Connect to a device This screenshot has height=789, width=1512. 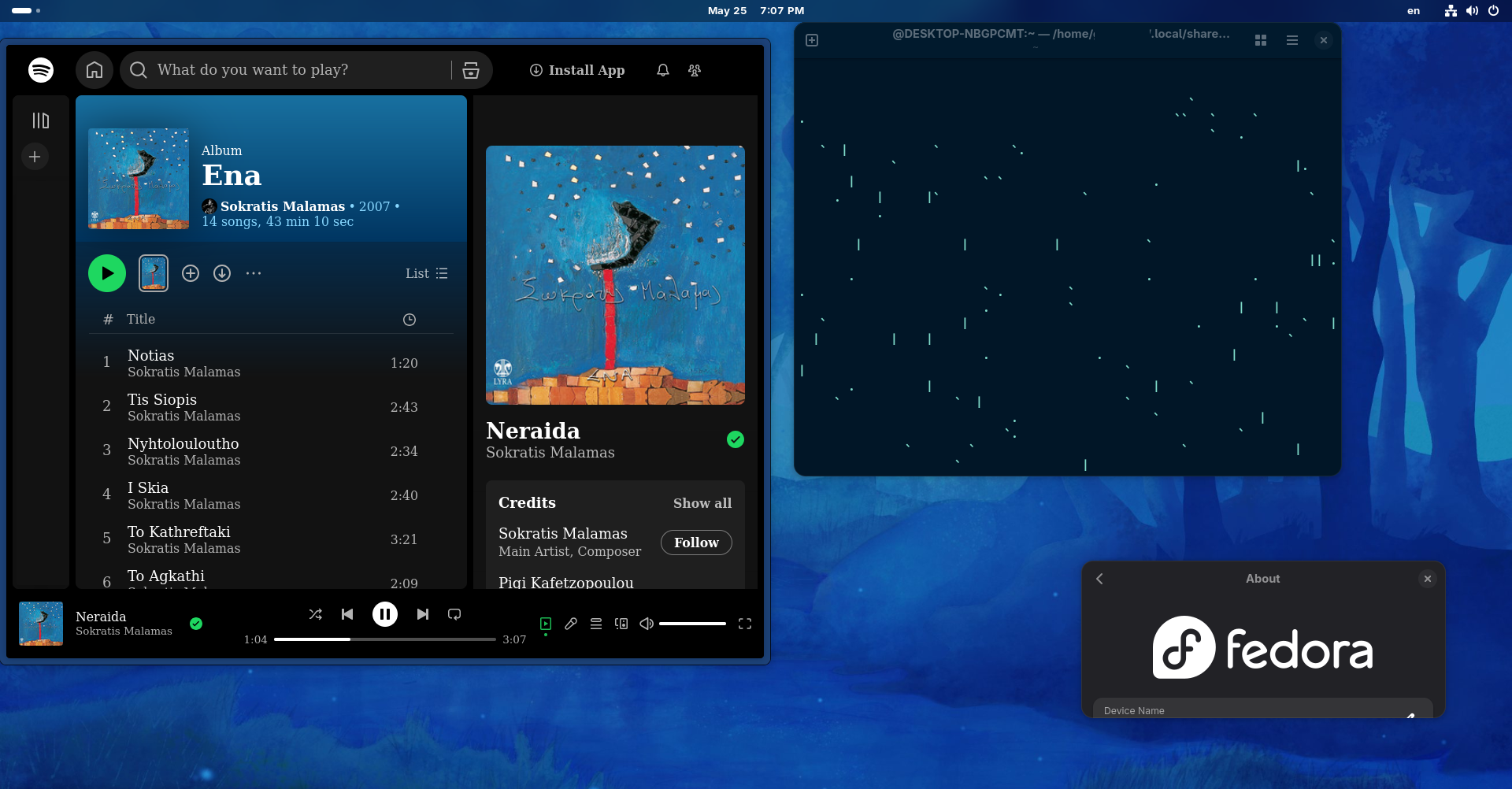pos(621,624)
